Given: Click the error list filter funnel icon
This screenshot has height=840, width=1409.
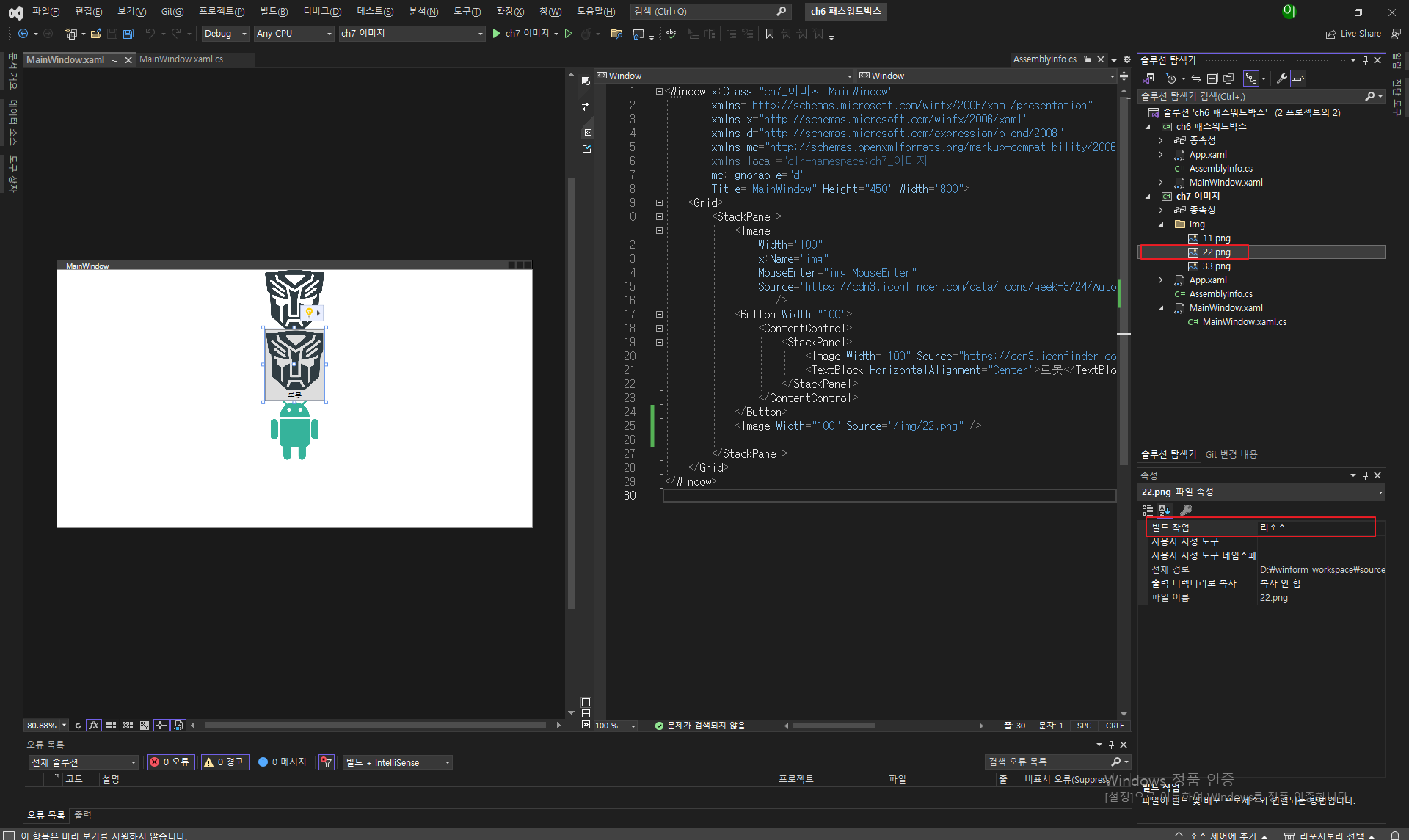Looking at the screenshot, I should 327,763.
